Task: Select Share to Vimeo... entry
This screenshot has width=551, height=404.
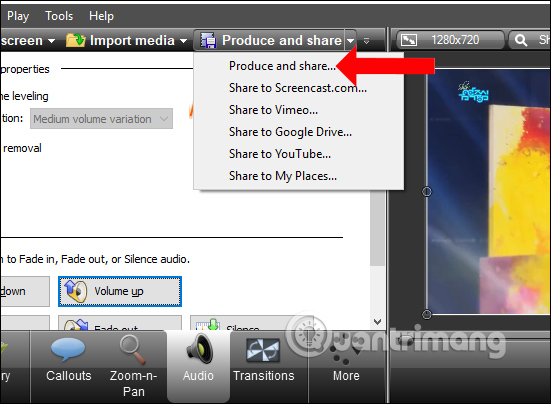Action: [x=273, y=110]
